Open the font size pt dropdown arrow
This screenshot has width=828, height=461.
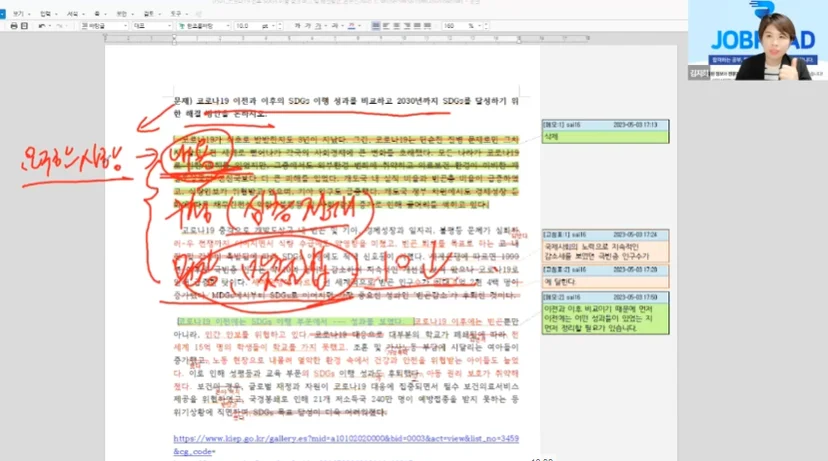(x=273, y=26)
